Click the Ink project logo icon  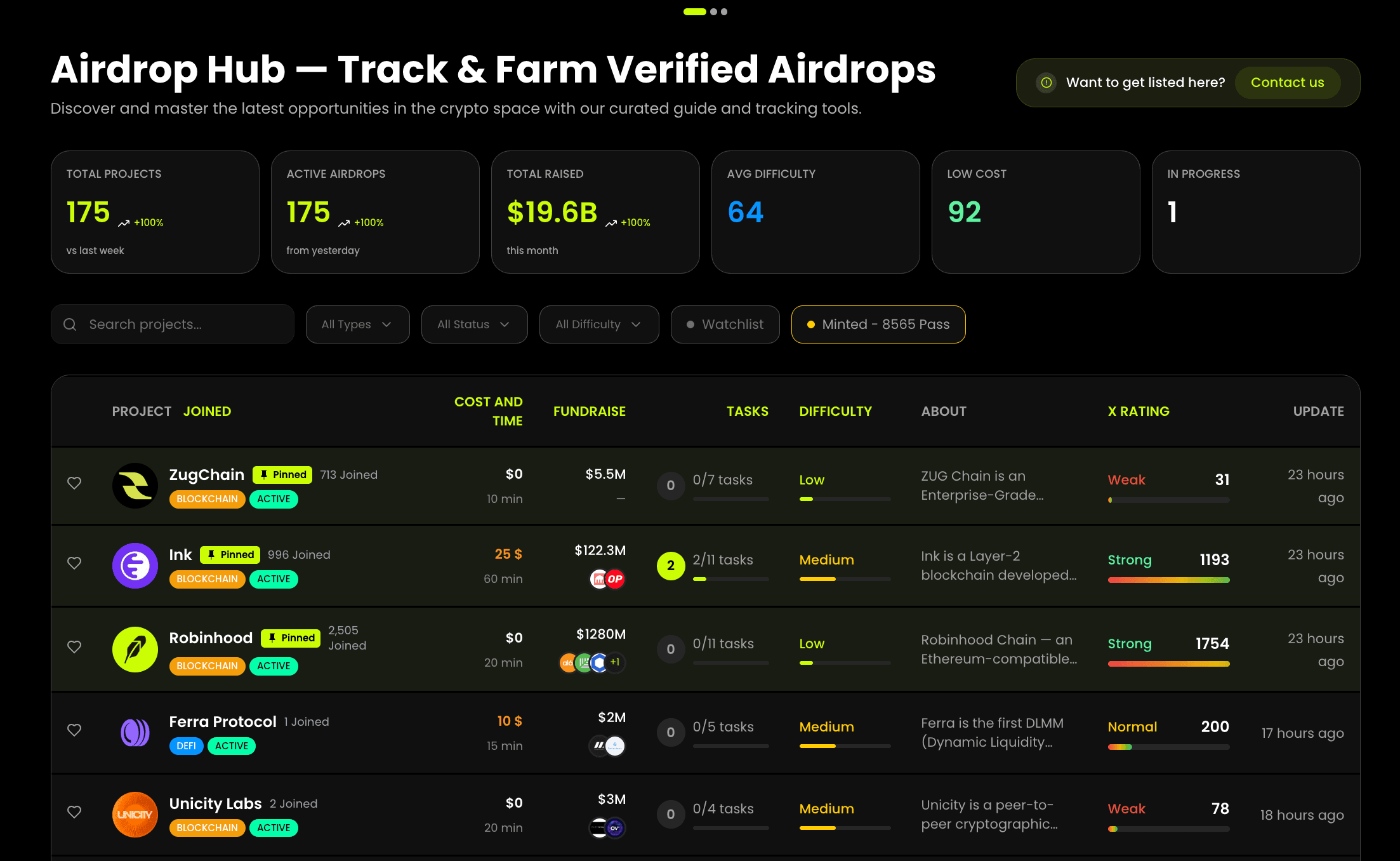(x=135, y=565)
